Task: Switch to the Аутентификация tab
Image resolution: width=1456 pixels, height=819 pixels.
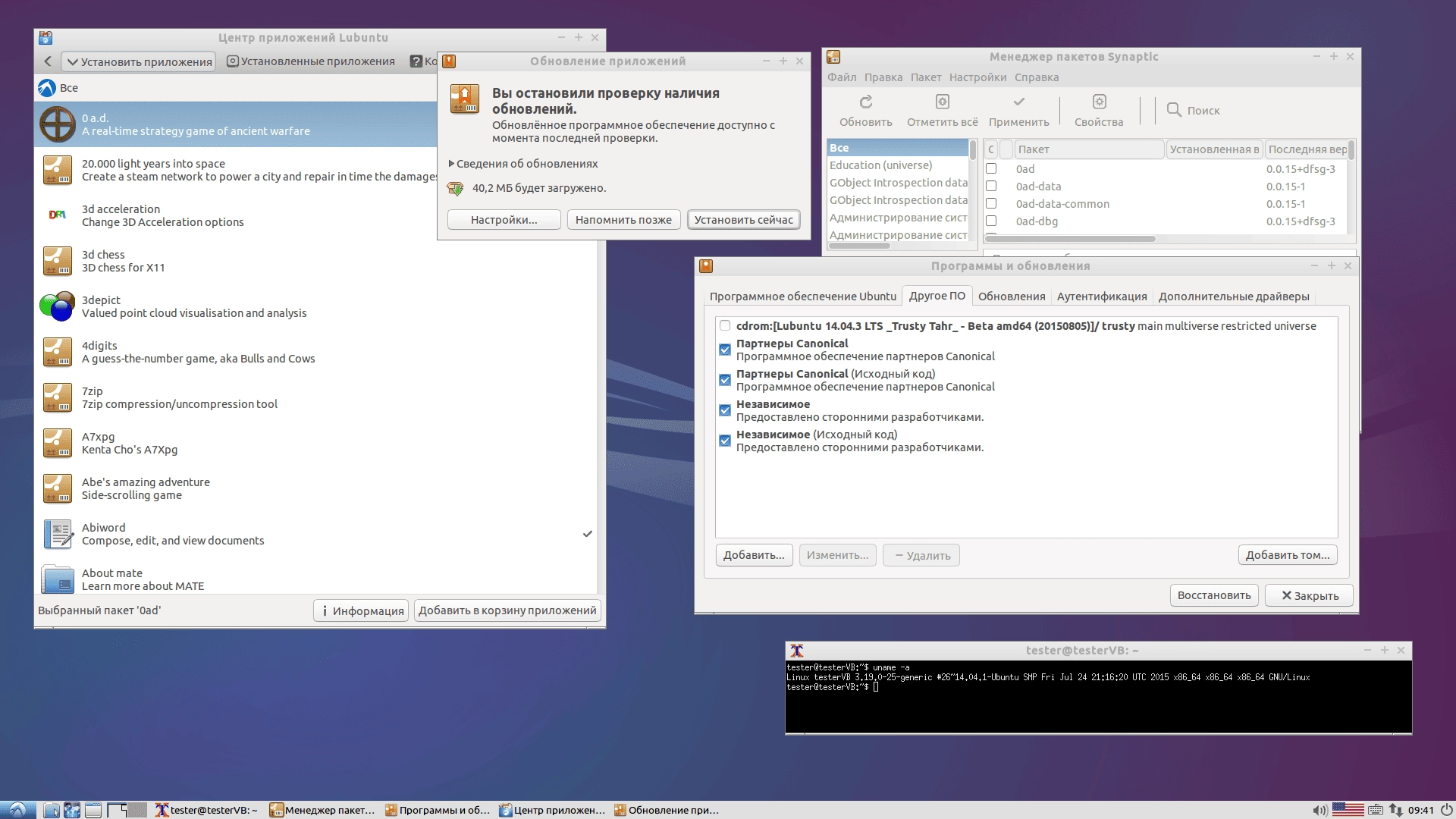Action: point(1102,297)
